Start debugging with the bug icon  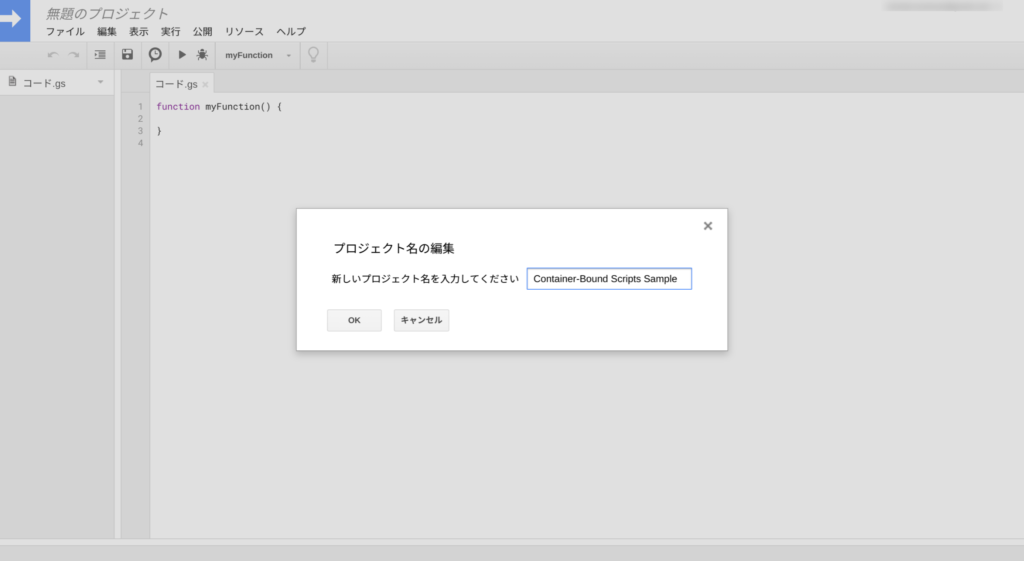[203, 55]
